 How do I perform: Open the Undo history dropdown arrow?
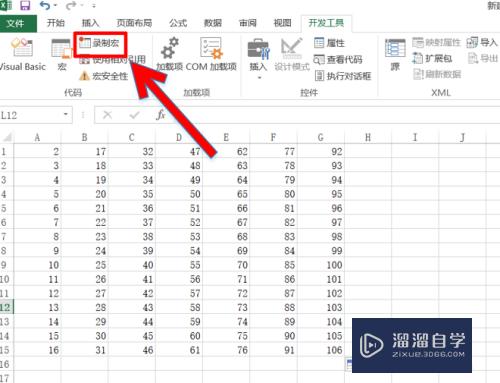point(55,6)
